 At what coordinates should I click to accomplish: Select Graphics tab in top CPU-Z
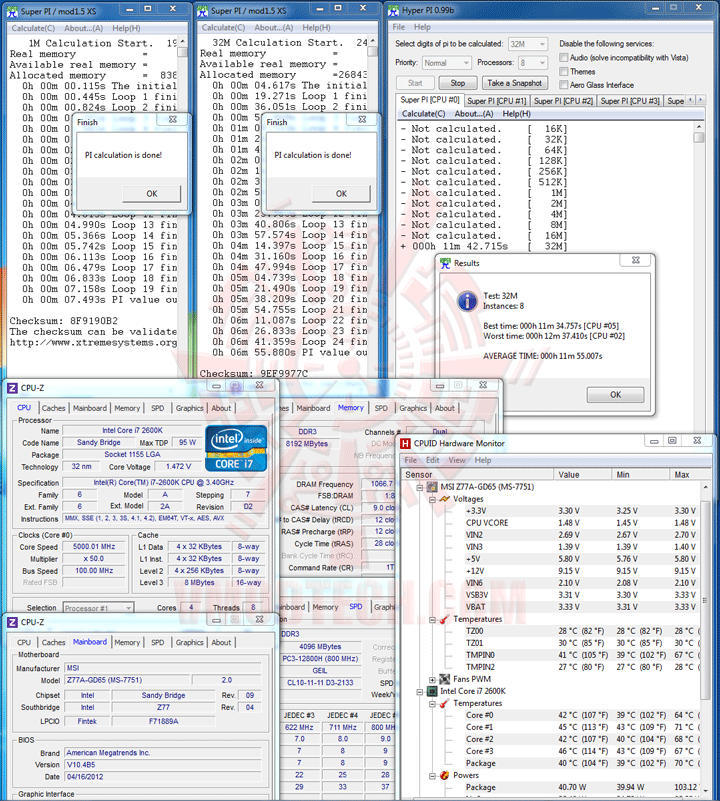click(190, 408)
